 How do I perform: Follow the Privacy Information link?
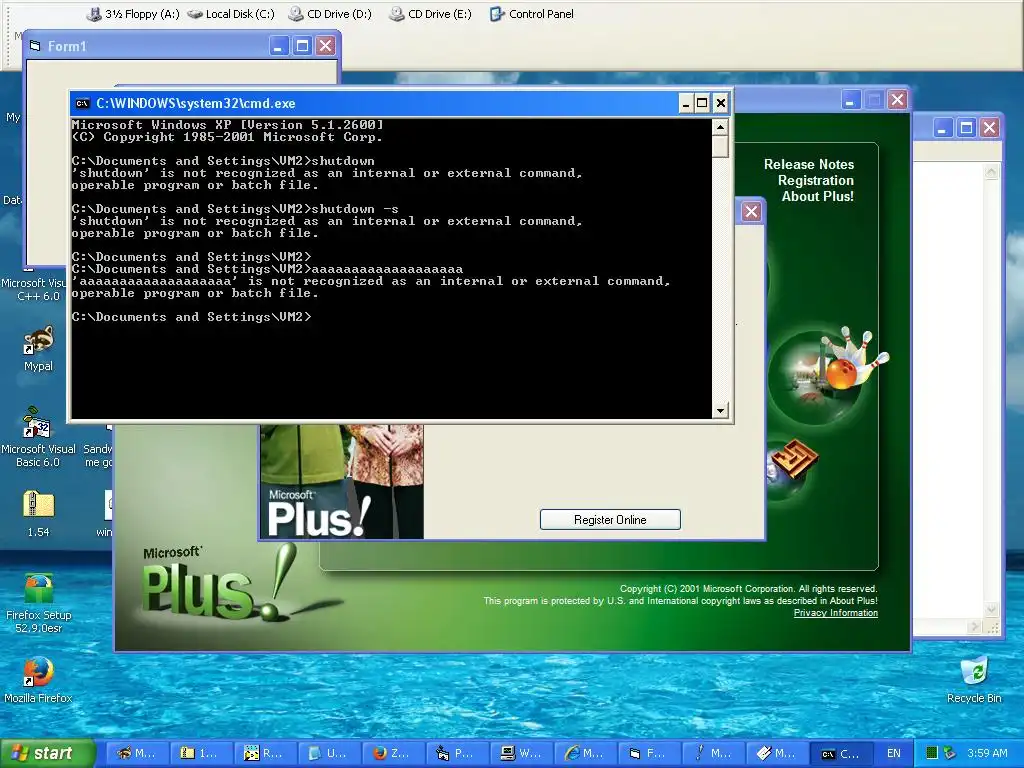click(x=835, y=613)
